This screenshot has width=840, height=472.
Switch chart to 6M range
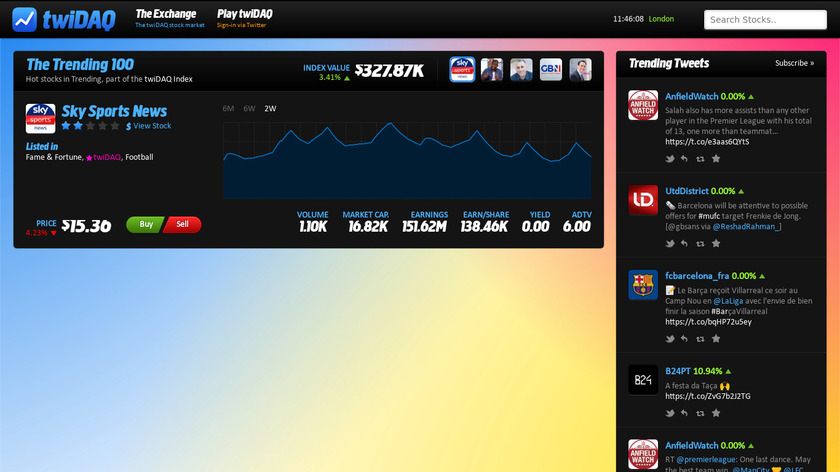(x=228, y=108)
